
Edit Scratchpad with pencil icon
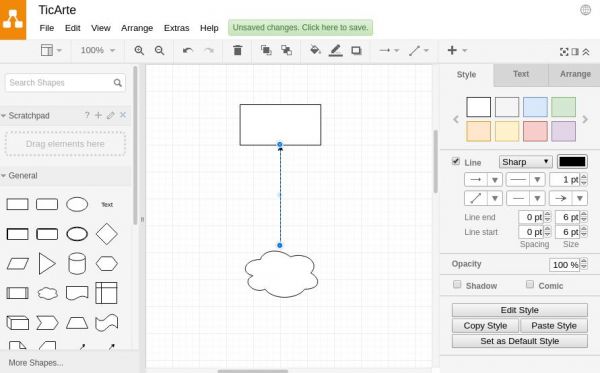click(111, 115)
